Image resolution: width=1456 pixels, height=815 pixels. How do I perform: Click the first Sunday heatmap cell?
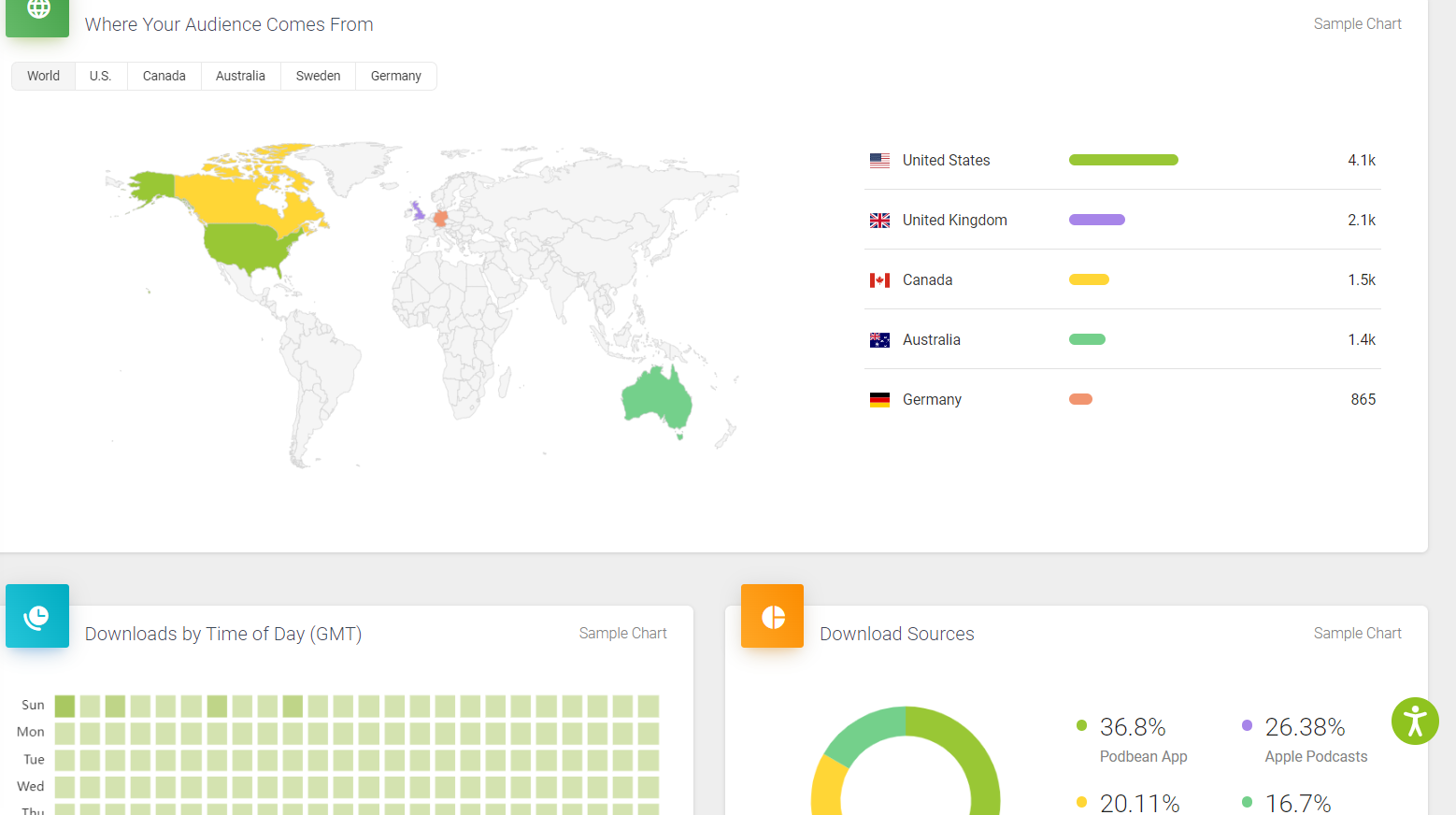click(64, 706)
